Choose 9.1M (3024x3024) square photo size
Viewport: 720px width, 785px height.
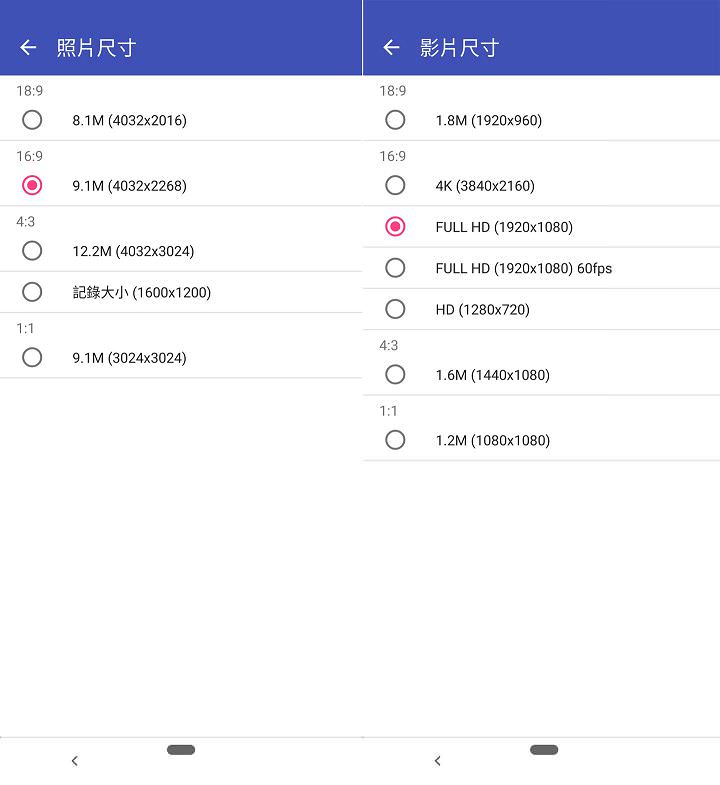click(32, 357)
